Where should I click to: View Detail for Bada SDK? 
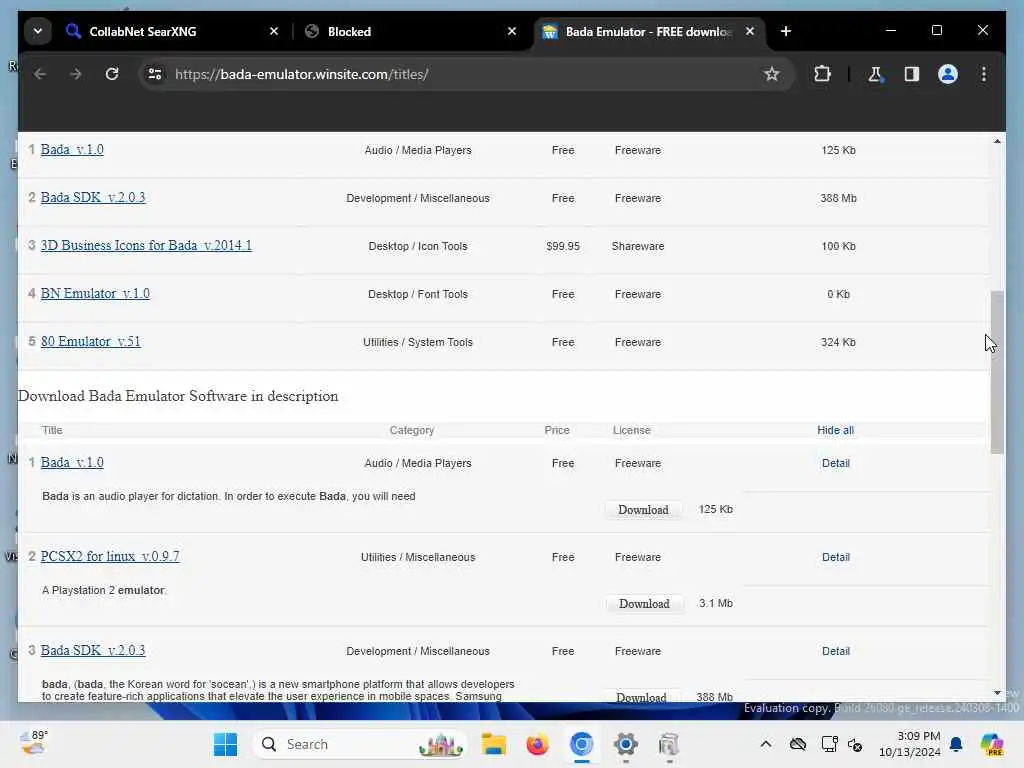tap(835, 651)
